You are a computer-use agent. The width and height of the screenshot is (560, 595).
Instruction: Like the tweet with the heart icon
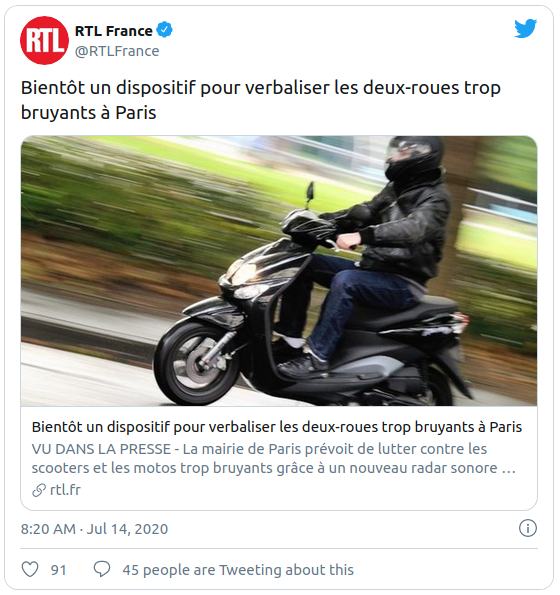click(x=30, y=569)
